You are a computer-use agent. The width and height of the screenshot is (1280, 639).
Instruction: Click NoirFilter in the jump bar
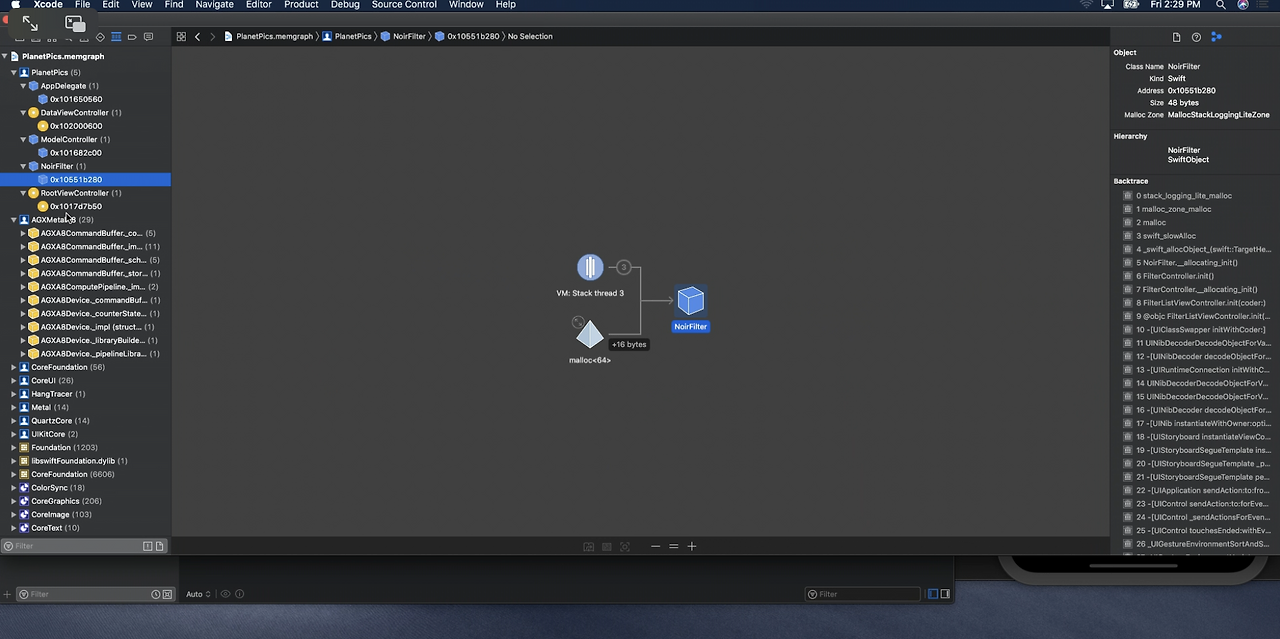[403, 37]
